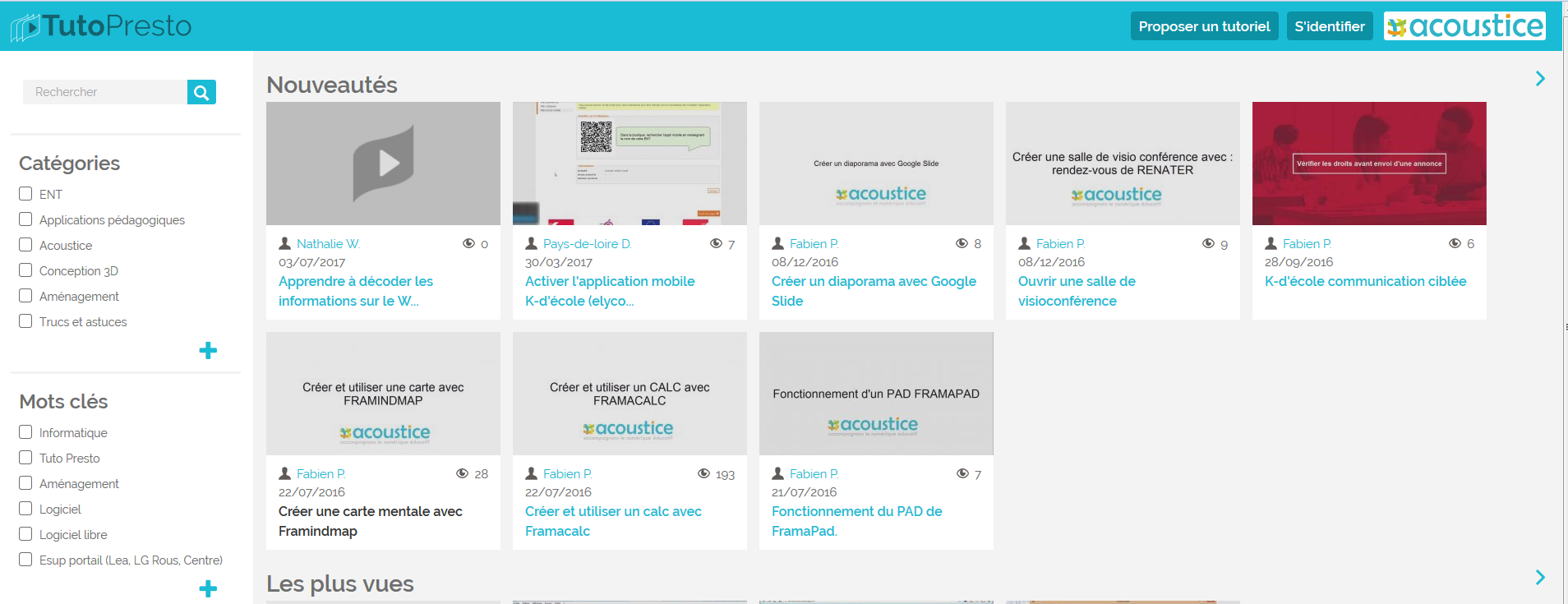Screen dimensions: 1568x604
Task: Enable the Conception 3D category filter
Action: pos(25,270)
